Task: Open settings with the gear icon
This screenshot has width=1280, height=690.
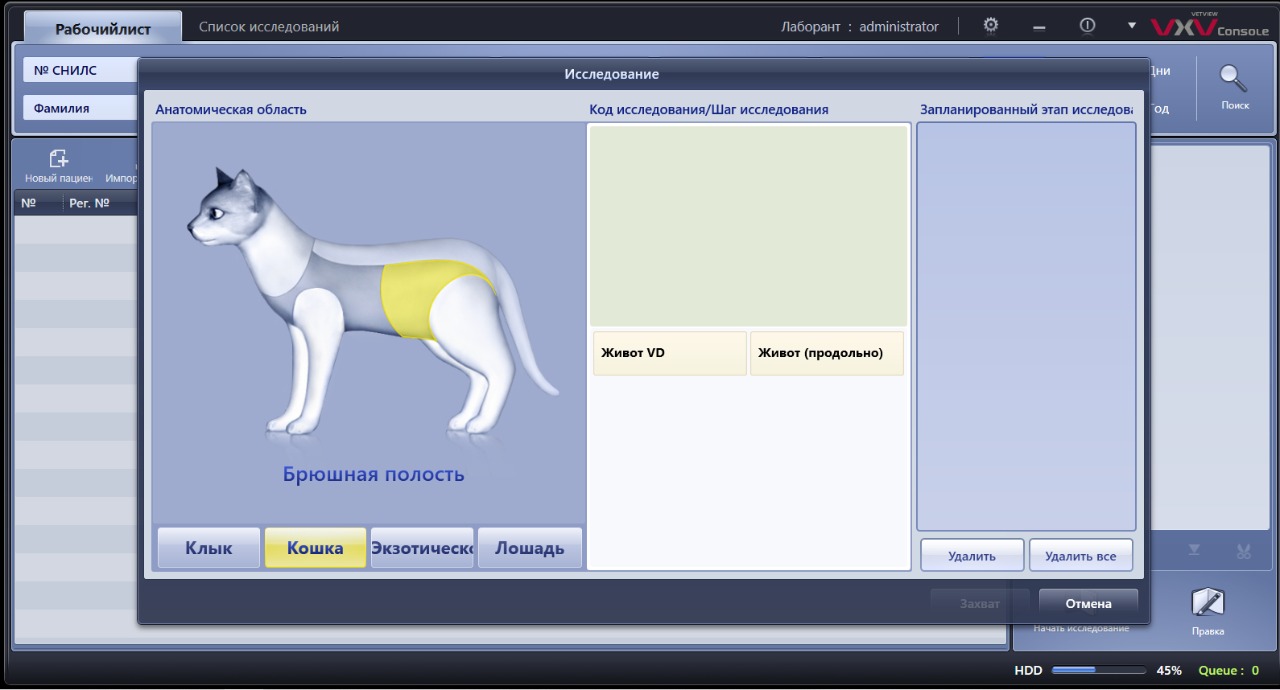Action: pyautogui.click(x=991, y=26)
